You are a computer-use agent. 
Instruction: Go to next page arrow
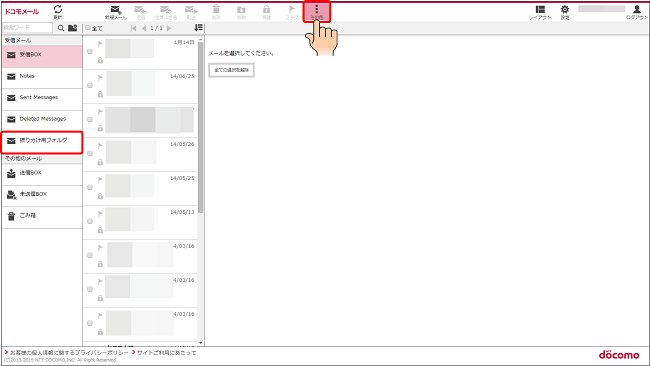pos(169,28)
